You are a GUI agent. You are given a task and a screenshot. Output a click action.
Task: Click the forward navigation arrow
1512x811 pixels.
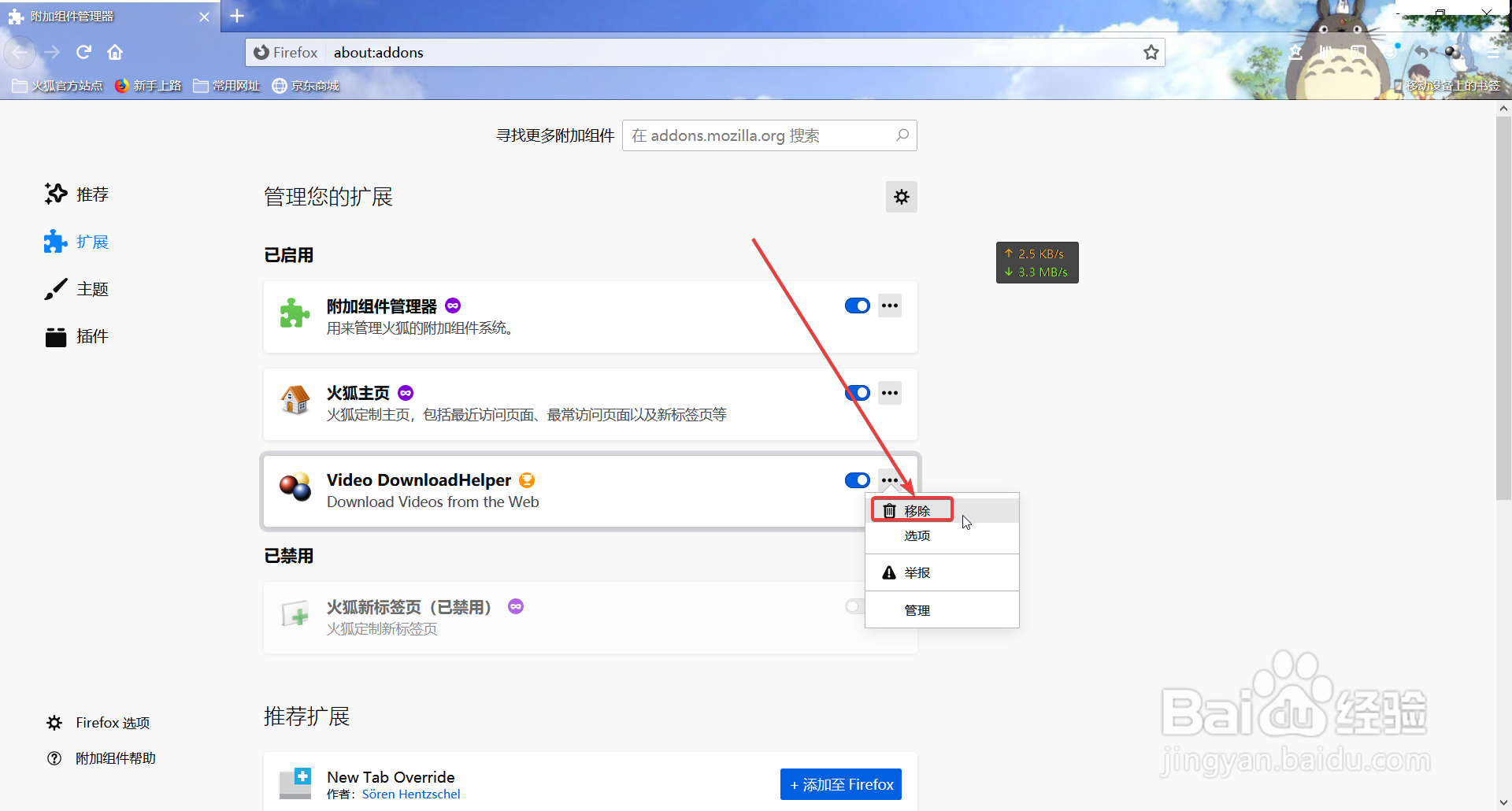click(52, 52)
